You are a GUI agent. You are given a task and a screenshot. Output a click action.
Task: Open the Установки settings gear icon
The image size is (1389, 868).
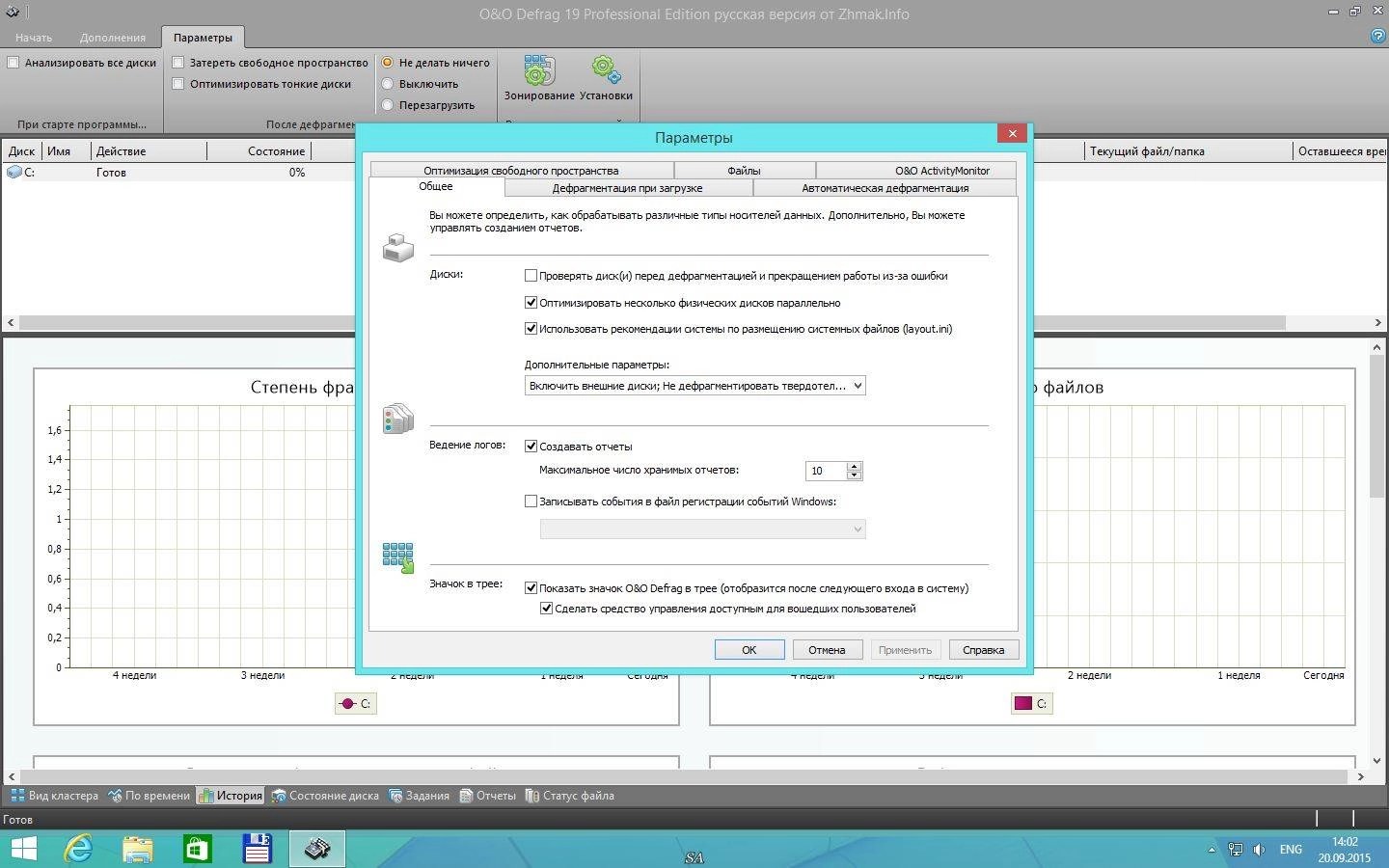606,77
